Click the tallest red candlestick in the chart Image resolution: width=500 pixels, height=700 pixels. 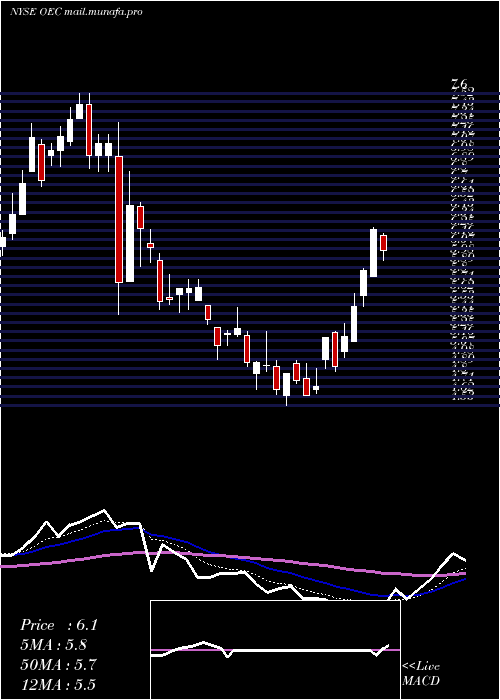[x=119, y=218]
